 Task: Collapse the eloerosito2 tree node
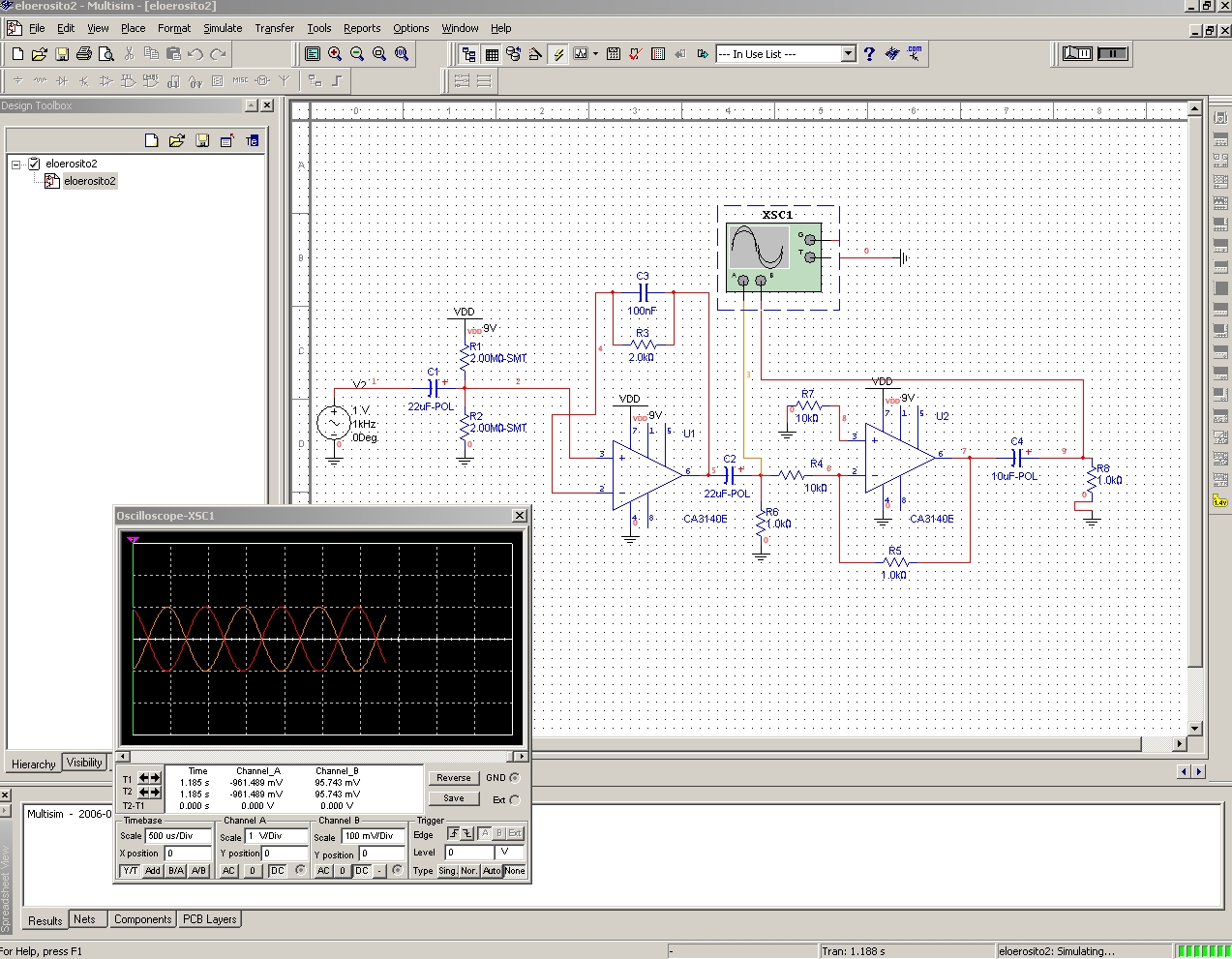16,164
